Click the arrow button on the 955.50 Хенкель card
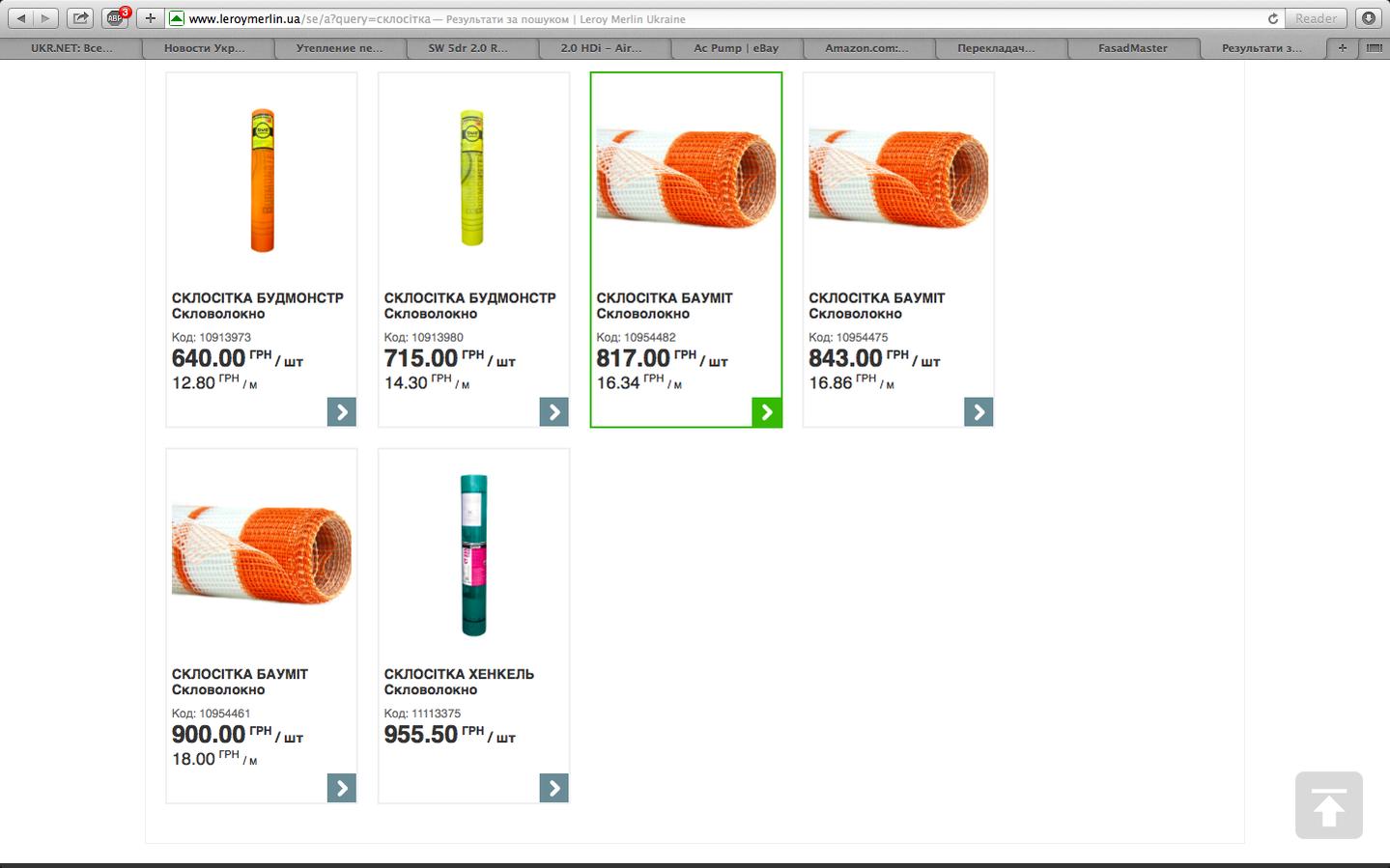 (x=554, y=788)
